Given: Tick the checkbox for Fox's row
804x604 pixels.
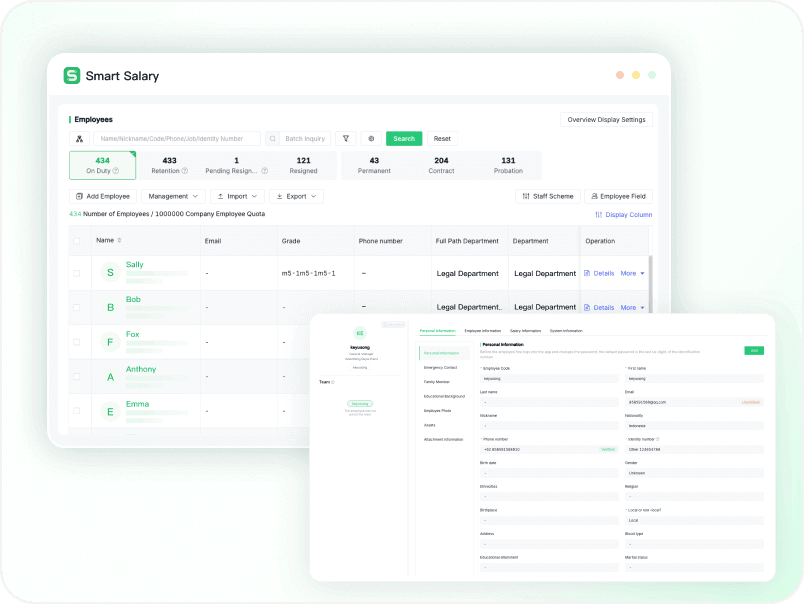Looking at the screenshot, I should 77,342.
